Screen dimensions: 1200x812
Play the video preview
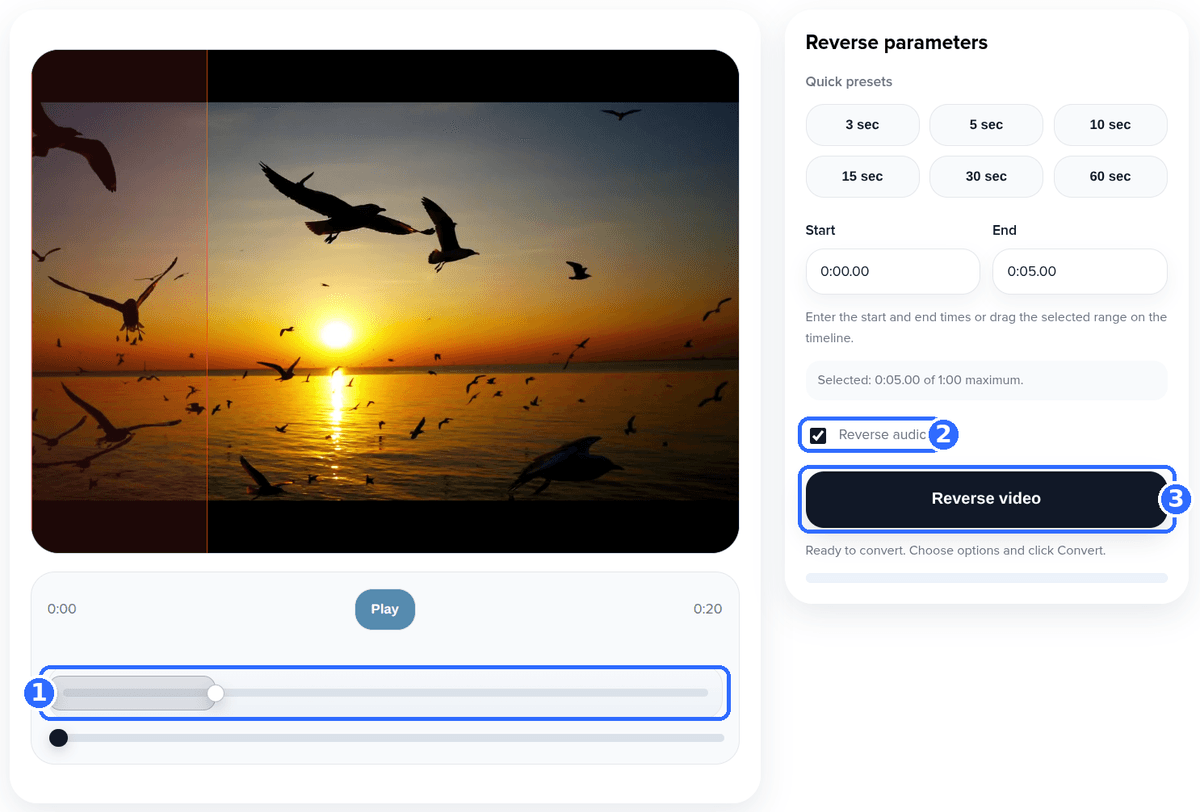click(385, 609)
